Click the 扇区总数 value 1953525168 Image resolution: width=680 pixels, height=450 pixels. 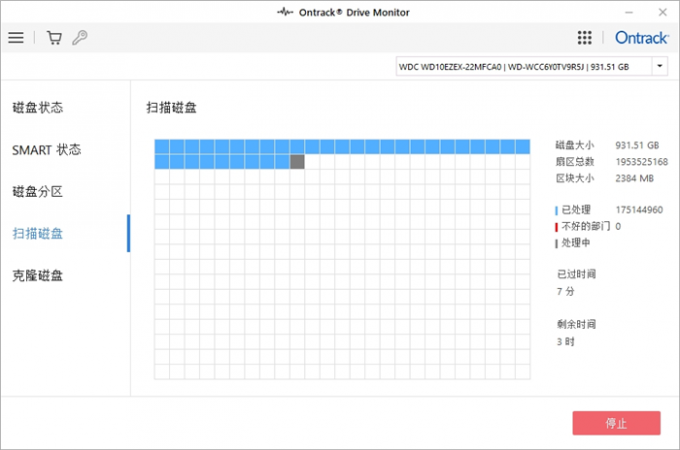coord(642,162)
